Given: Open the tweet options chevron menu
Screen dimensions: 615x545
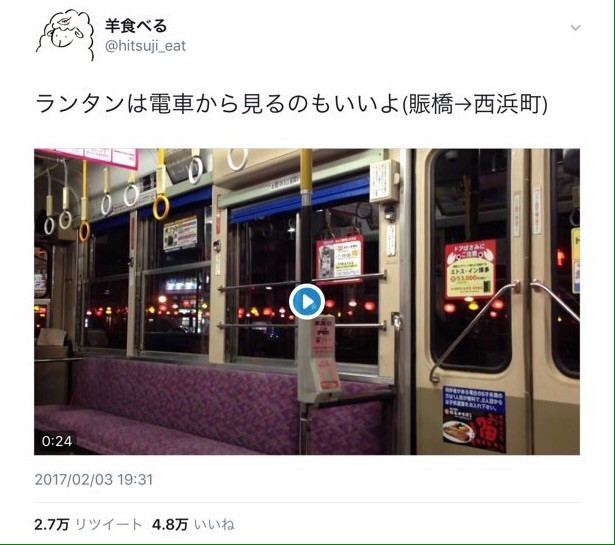Looking at the screenshot, I should [575, 27].
